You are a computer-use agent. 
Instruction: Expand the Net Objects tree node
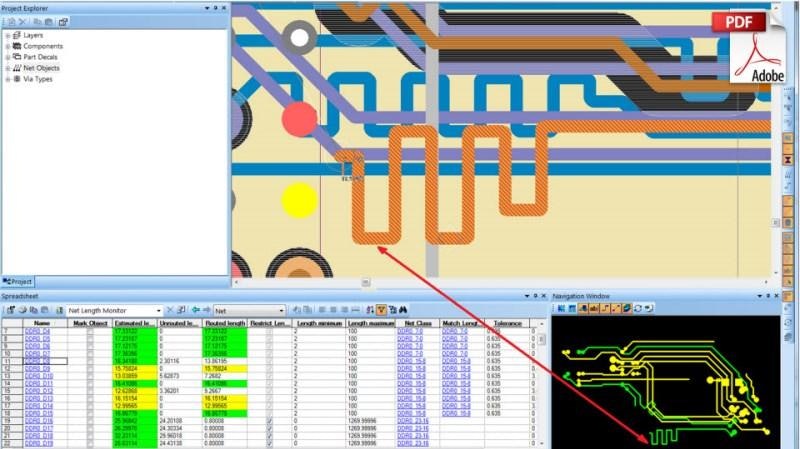tap(8, 68)
